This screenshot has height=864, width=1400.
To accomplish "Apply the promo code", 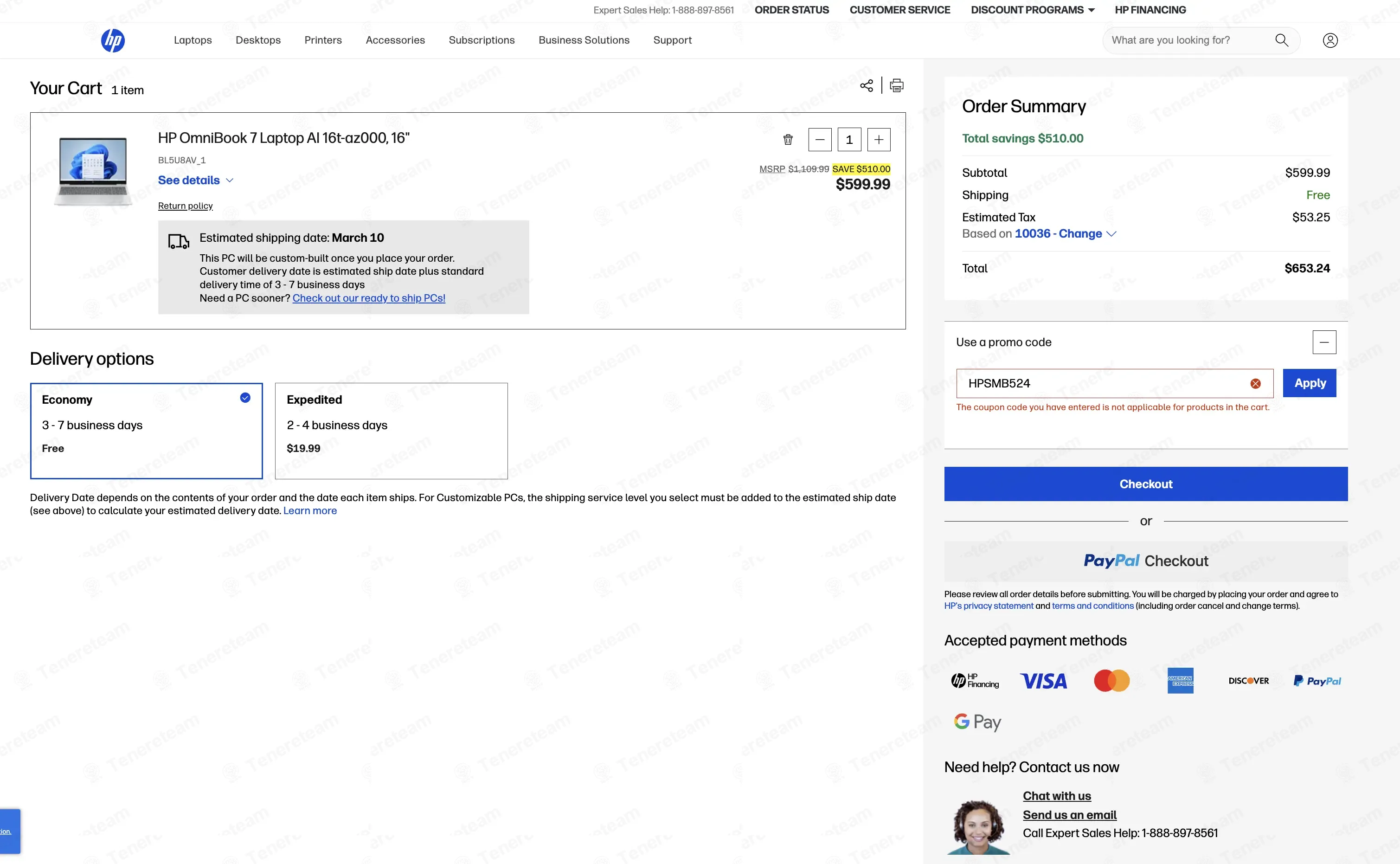I will pos(1309,383).
